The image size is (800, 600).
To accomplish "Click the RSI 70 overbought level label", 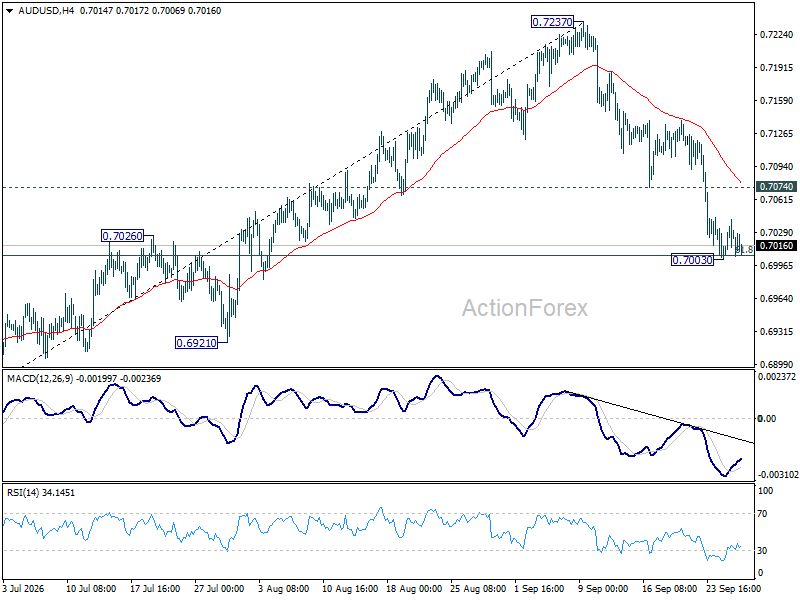I will [762, 514].
